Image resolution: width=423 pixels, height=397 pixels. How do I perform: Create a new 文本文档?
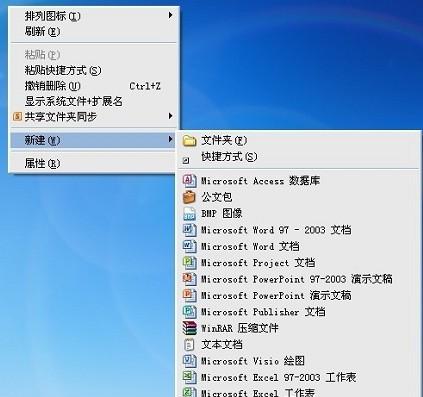299,344
